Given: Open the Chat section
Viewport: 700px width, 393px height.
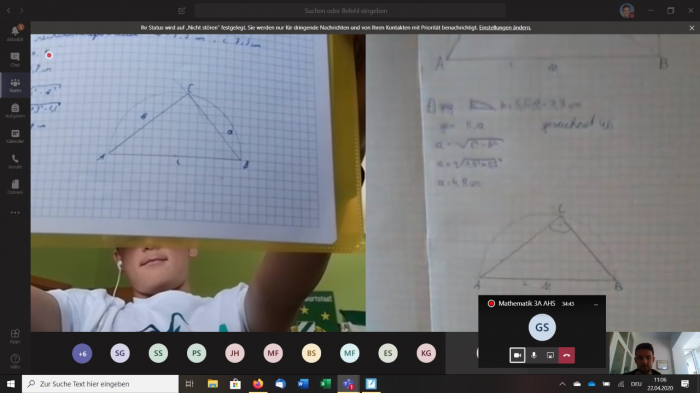Looking at the screenshot, I should (15, 59).
